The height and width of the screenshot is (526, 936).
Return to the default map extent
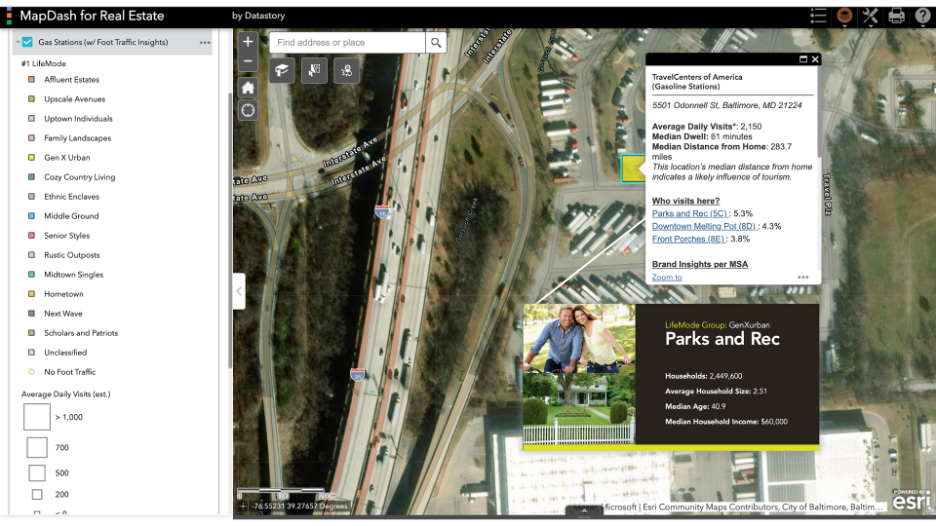click(248, 88)
